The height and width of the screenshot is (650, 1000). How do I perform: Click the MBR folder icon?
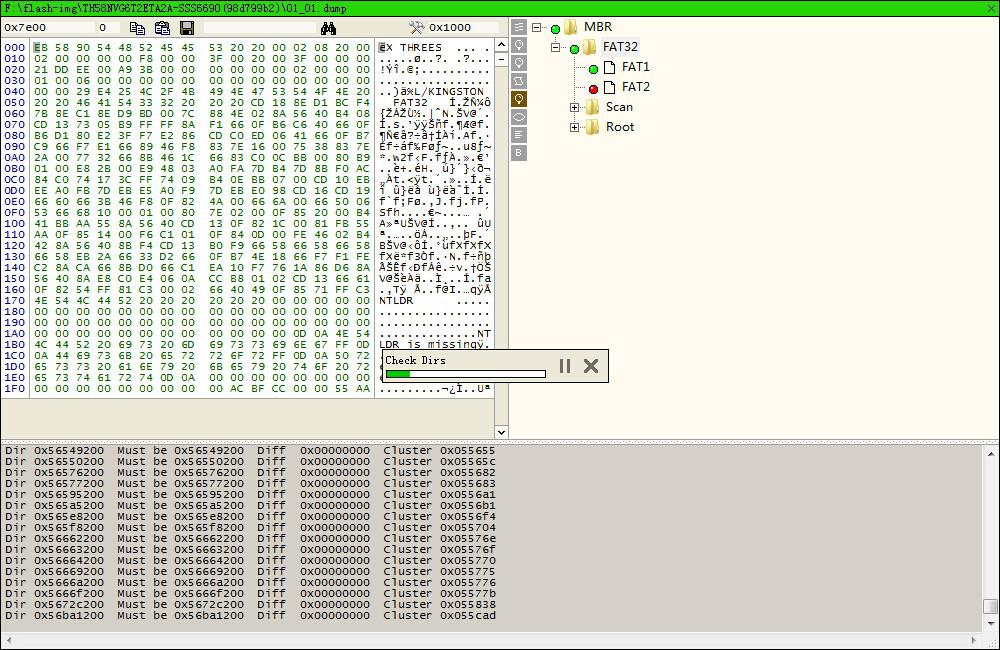pyautogui.click(x=571, y=27)
